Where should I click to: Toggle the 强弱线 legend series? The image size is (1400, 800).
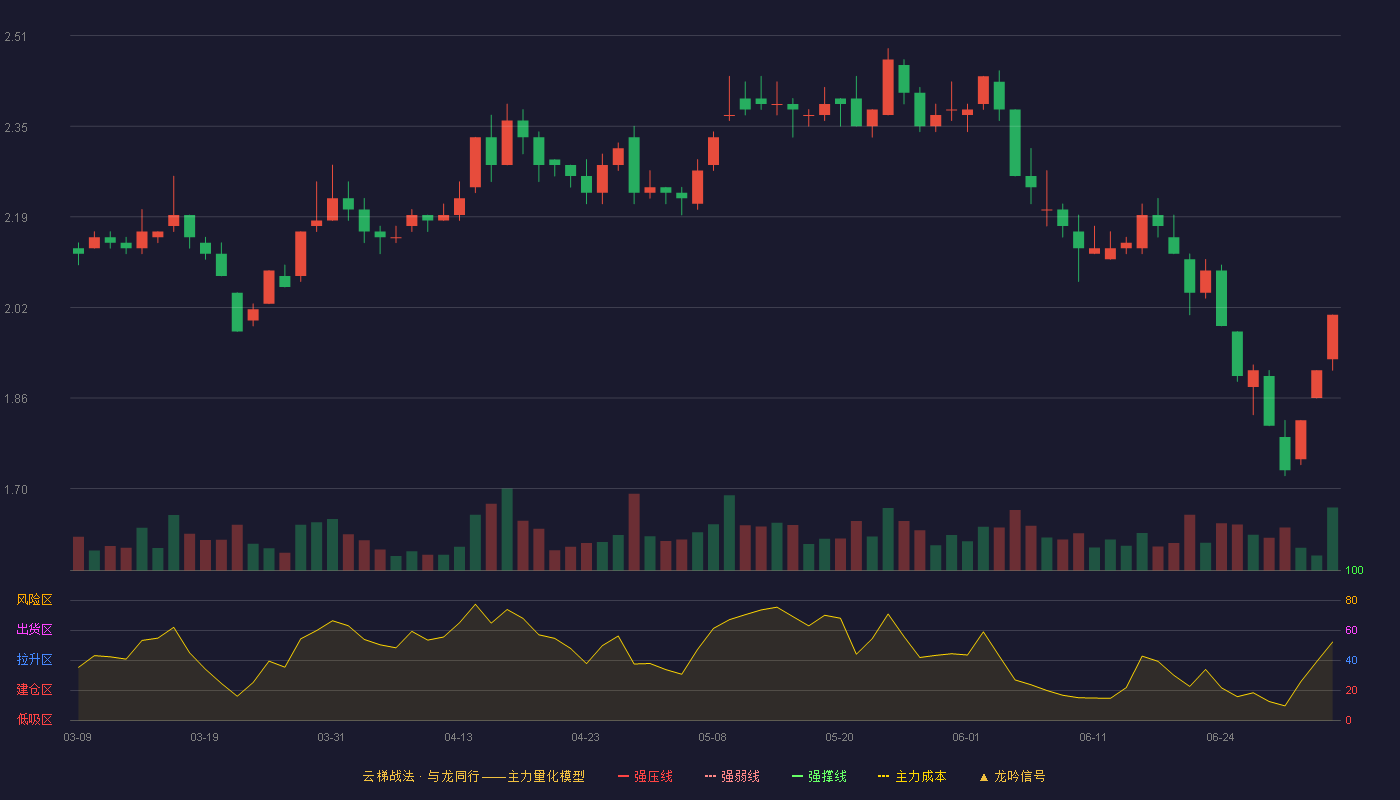[x=732, y=776]
